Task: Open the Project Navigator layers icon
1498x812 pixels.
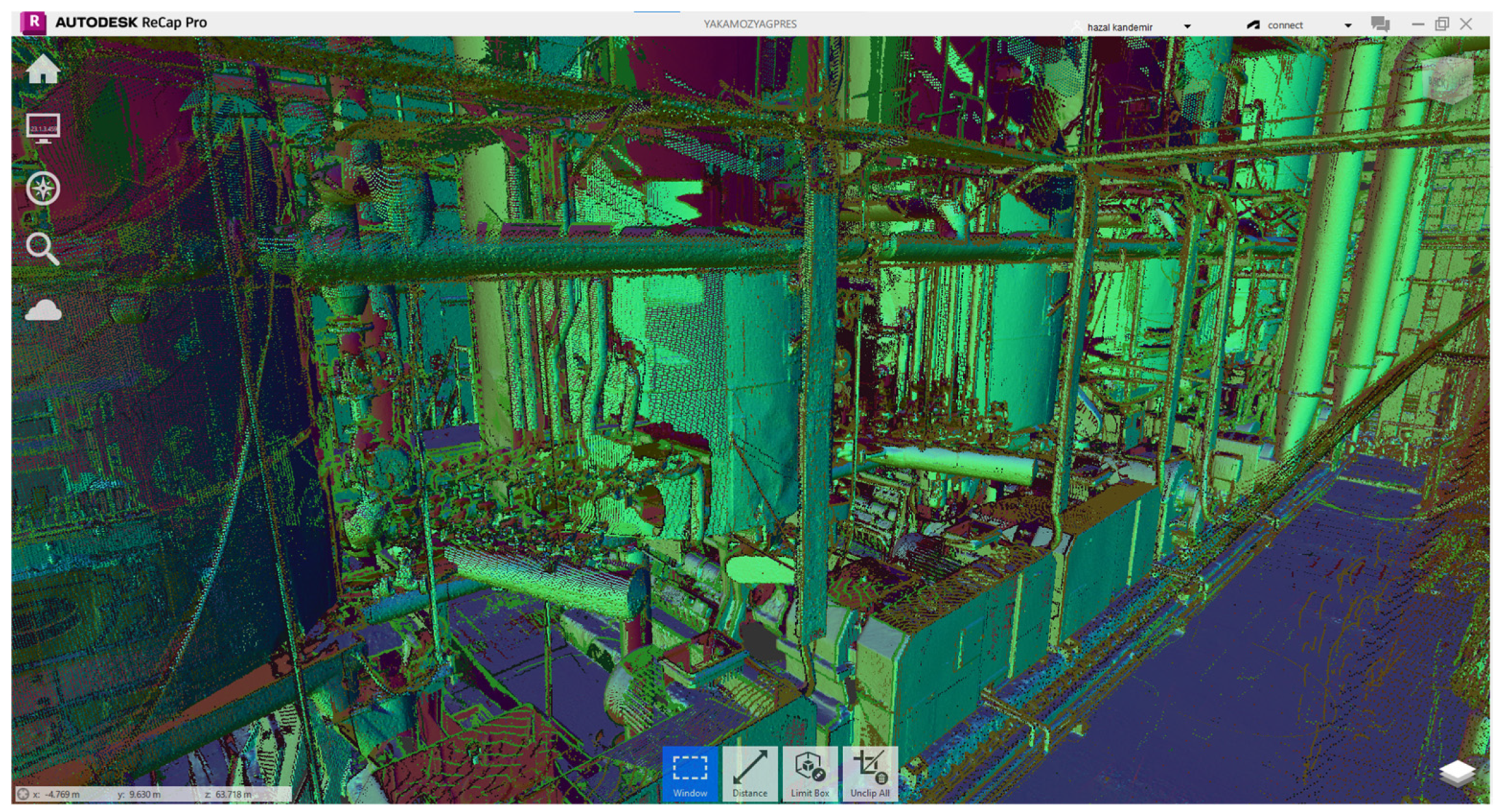Action: coord(1457,774)
